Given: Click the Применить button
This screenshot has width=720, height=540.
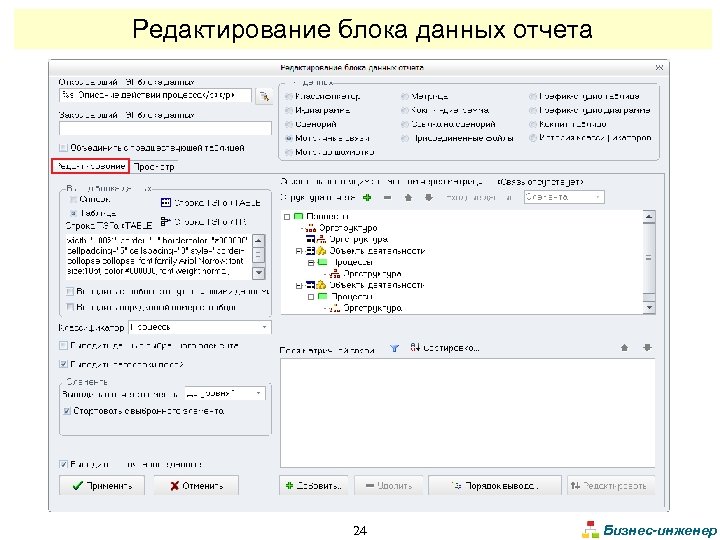Looking at the screenshot, I should (x=102, y=485).
